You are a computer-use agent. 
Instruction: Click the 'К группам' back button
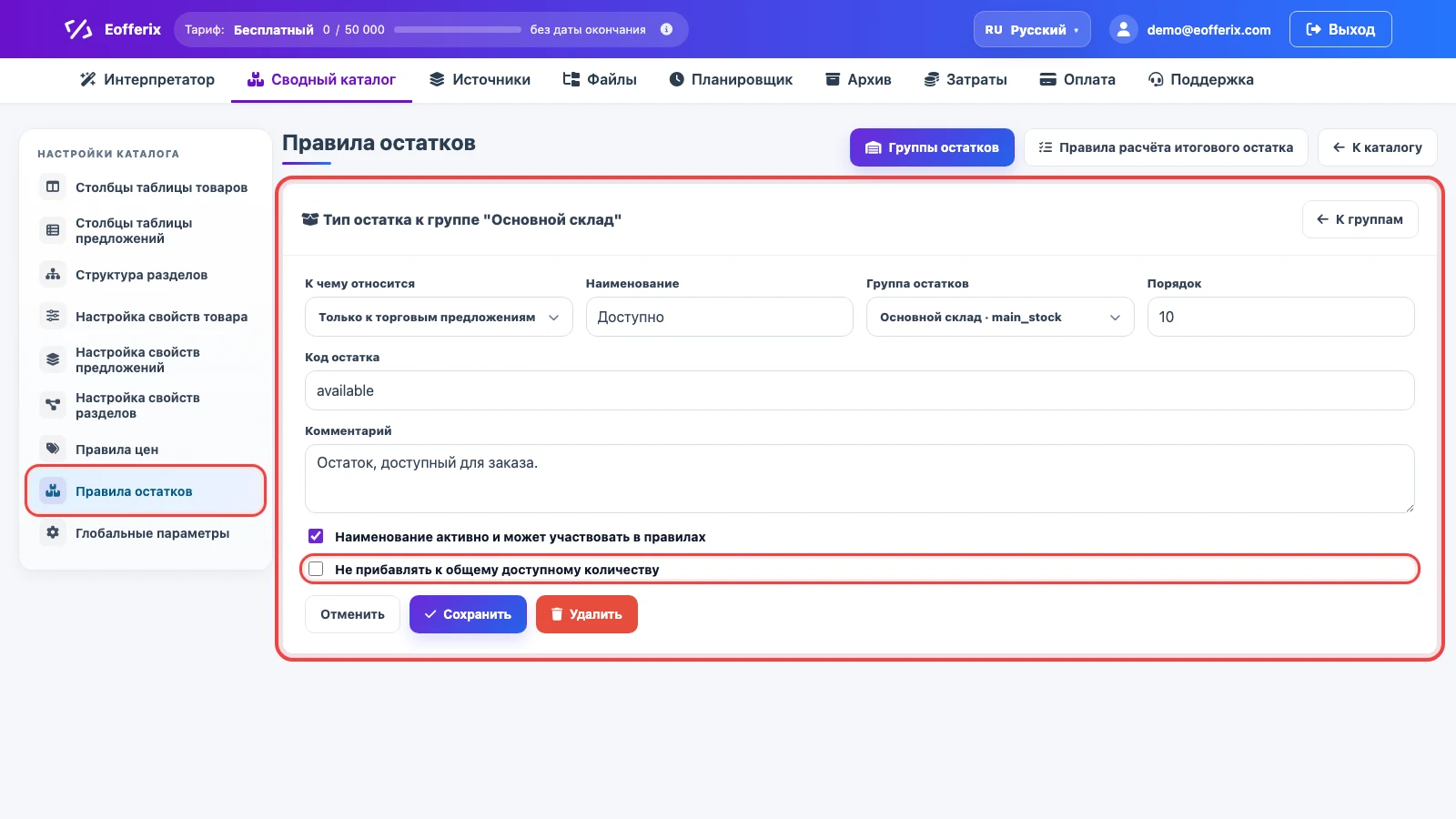coord(1360,219)
